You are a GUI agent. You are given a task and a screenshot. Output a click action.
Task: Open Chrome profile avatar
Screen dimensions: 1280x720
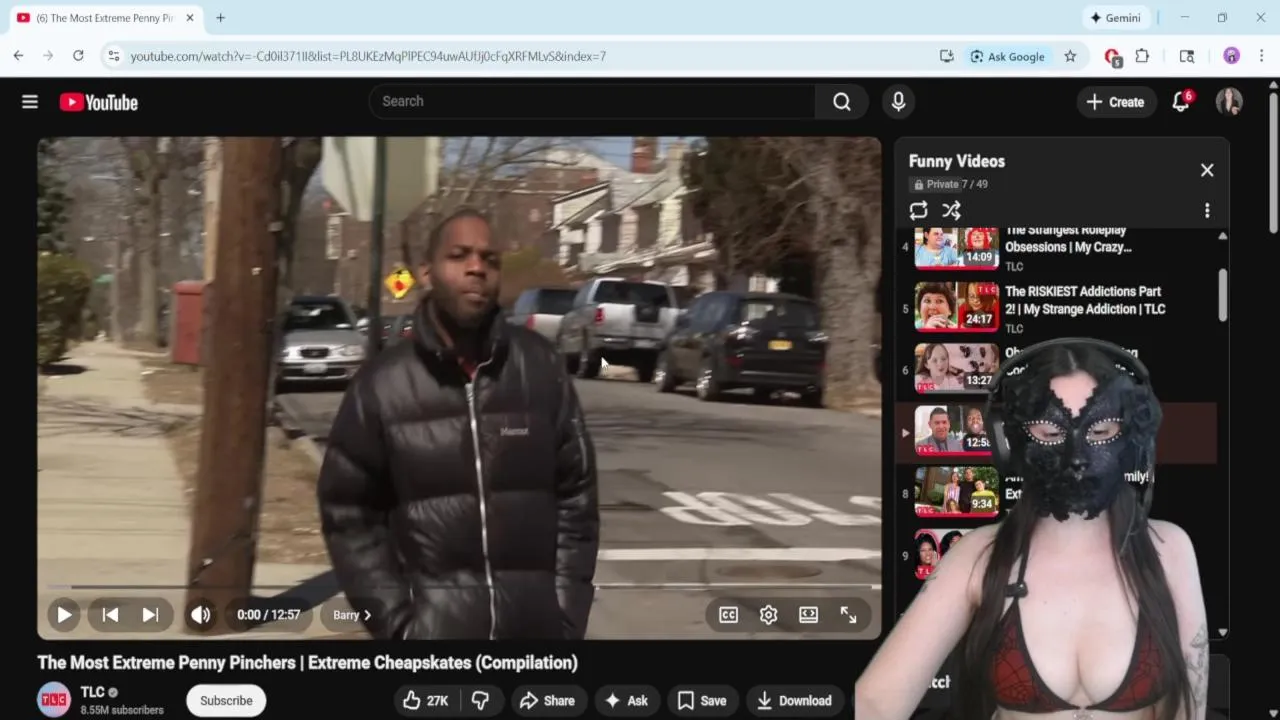click(1231, 56)
